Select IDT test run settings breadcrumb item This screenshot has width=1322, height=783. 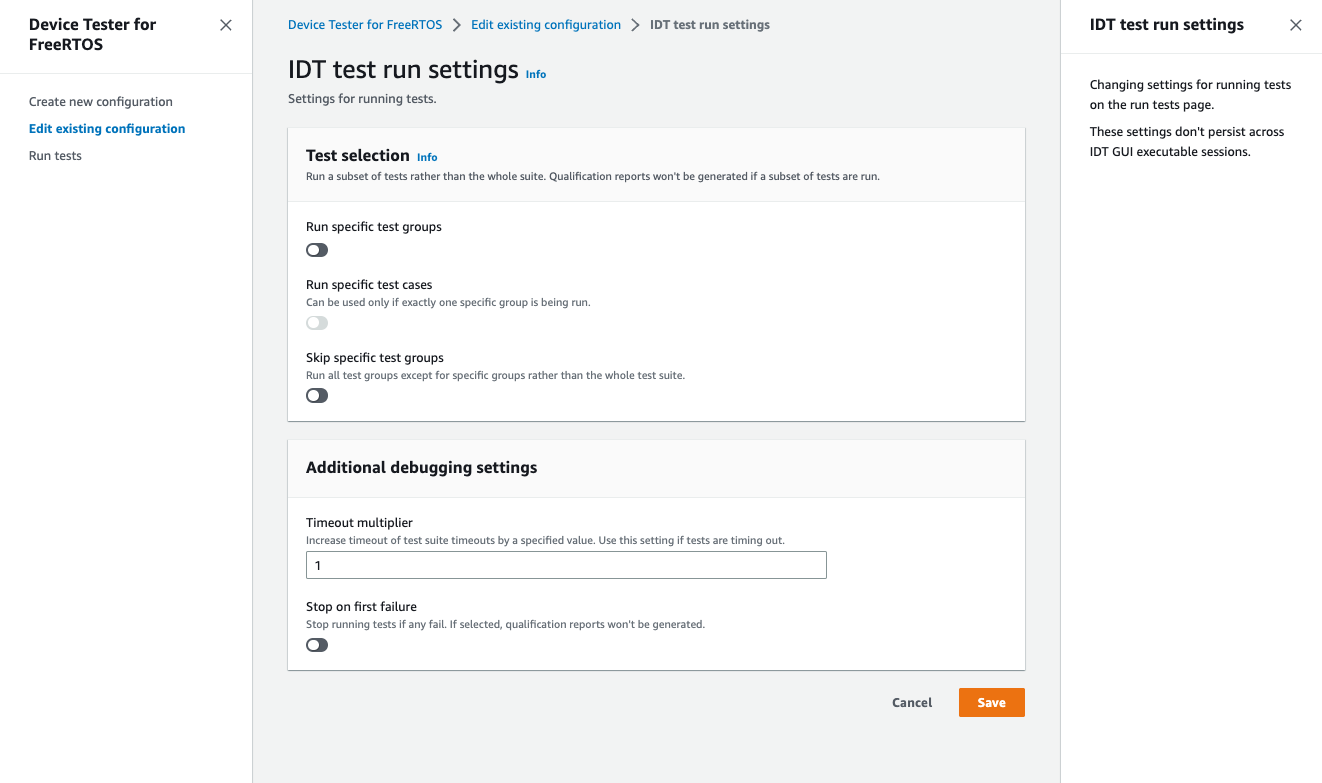[710, 24]
